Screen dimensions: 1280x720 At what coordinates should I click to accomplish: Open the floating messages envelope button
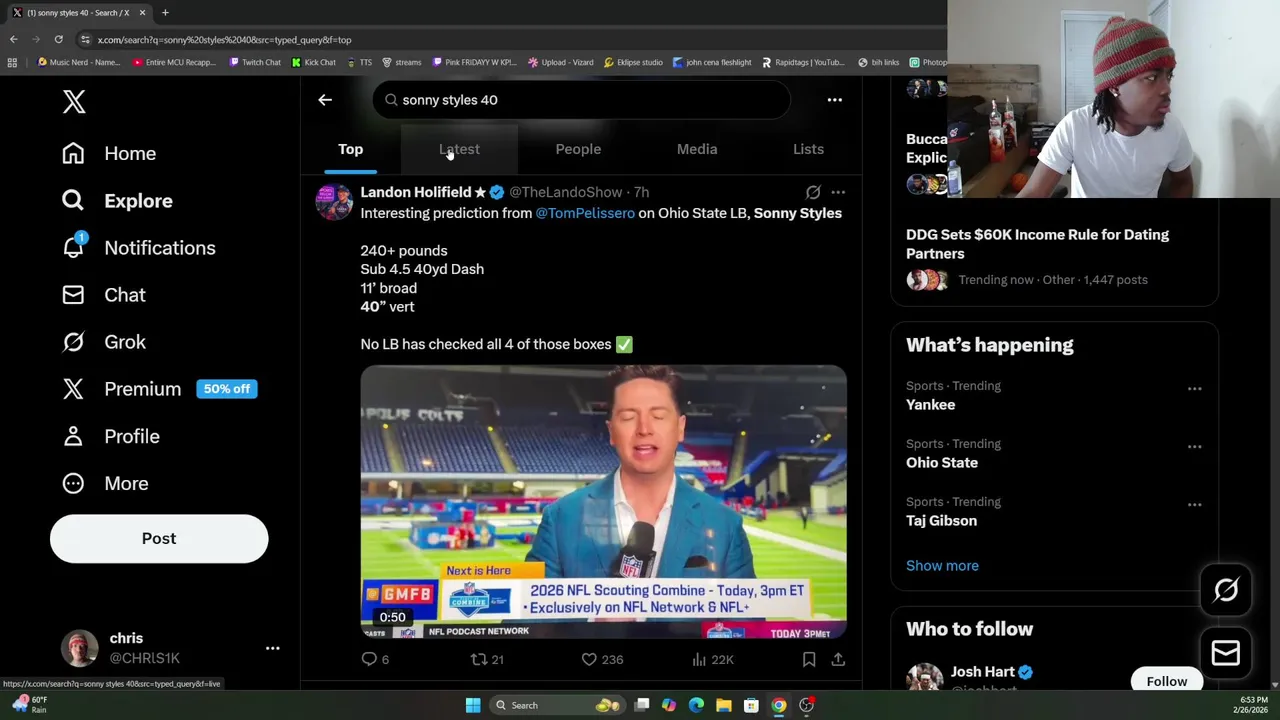pos(1226,653)
